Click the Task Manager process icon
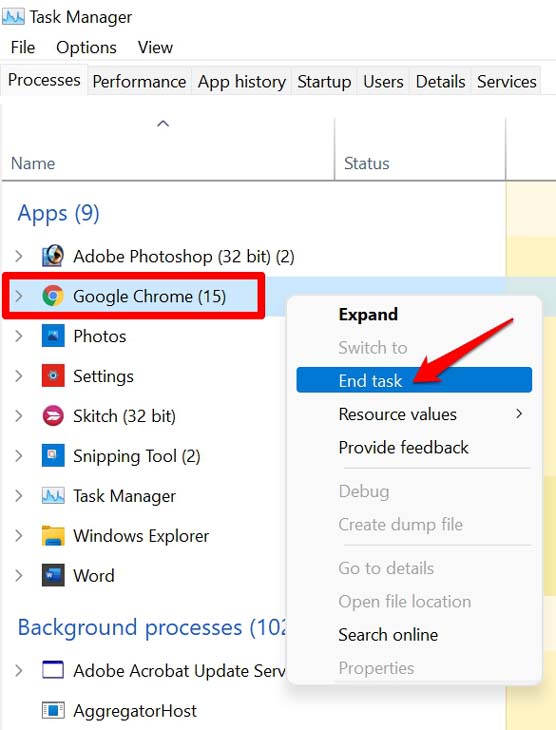 click(53, 496)
